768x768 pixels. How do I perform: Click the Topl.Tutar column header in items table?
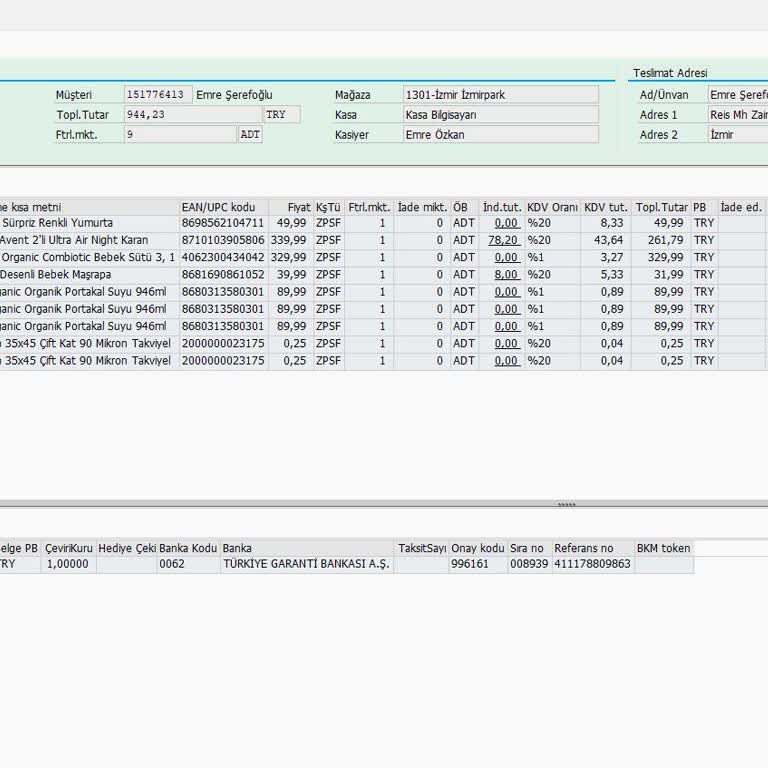click(x=660, y=207)
